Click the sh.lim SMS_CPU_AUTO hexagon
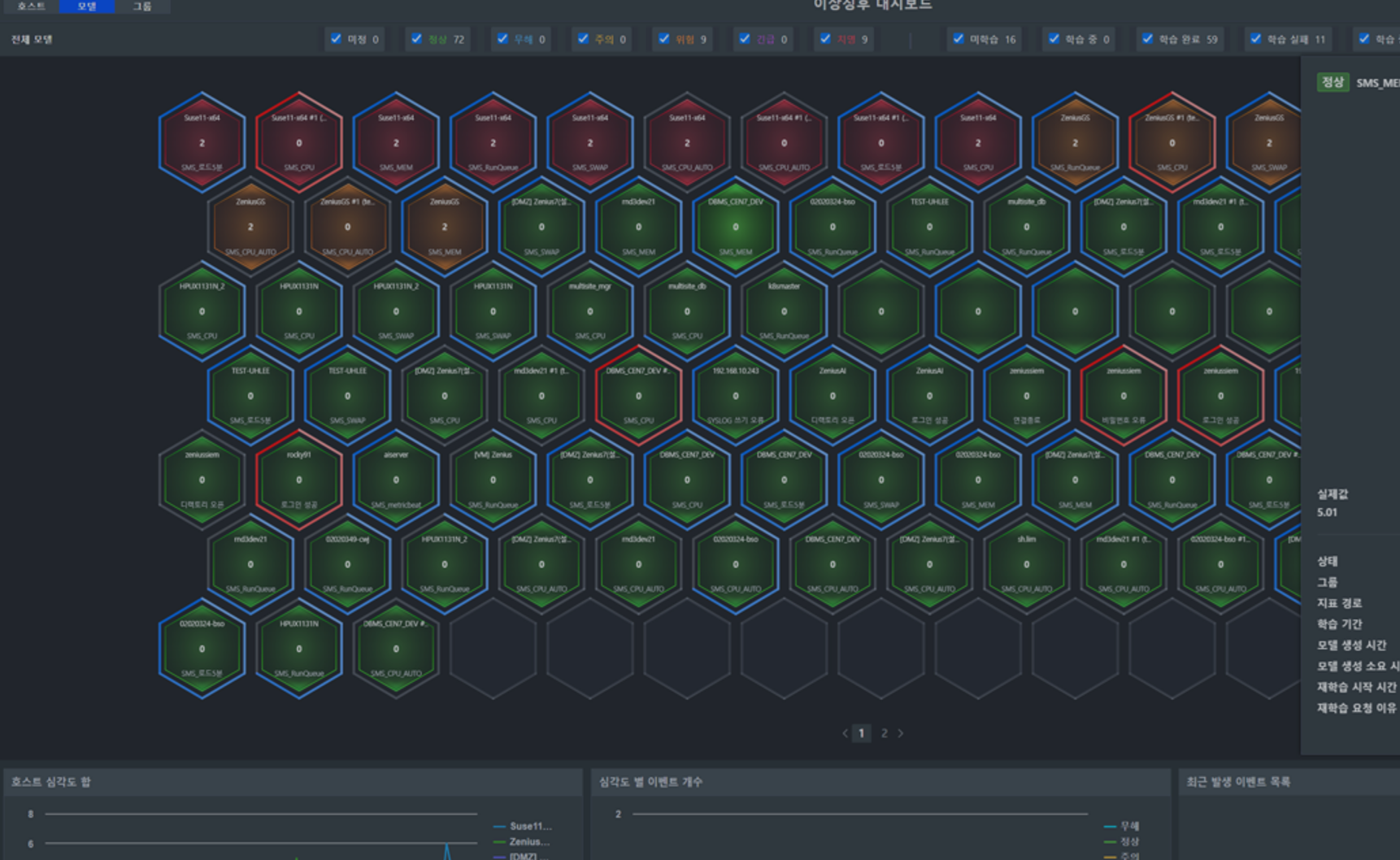This screenshot has width=1400, height=860. click(x=1026, y=564)
